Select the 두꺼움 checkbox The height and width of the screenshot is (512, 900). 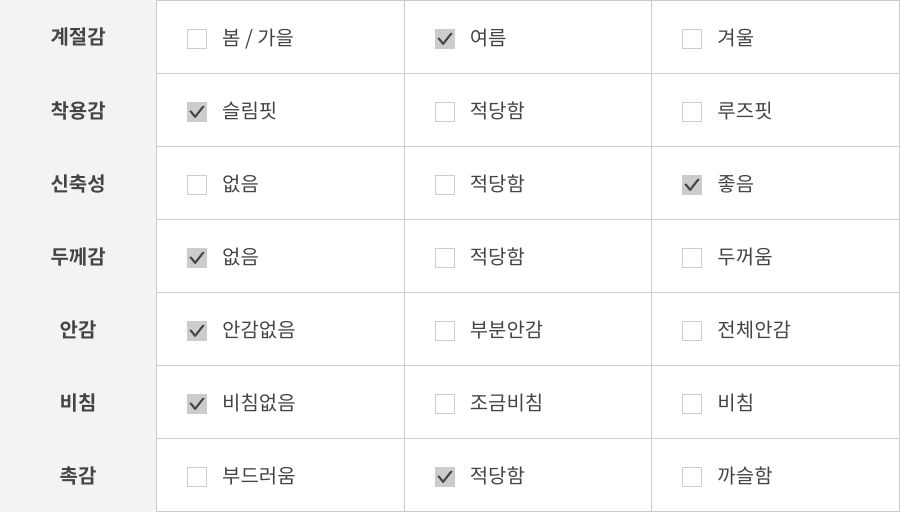(x=692, y=258)
